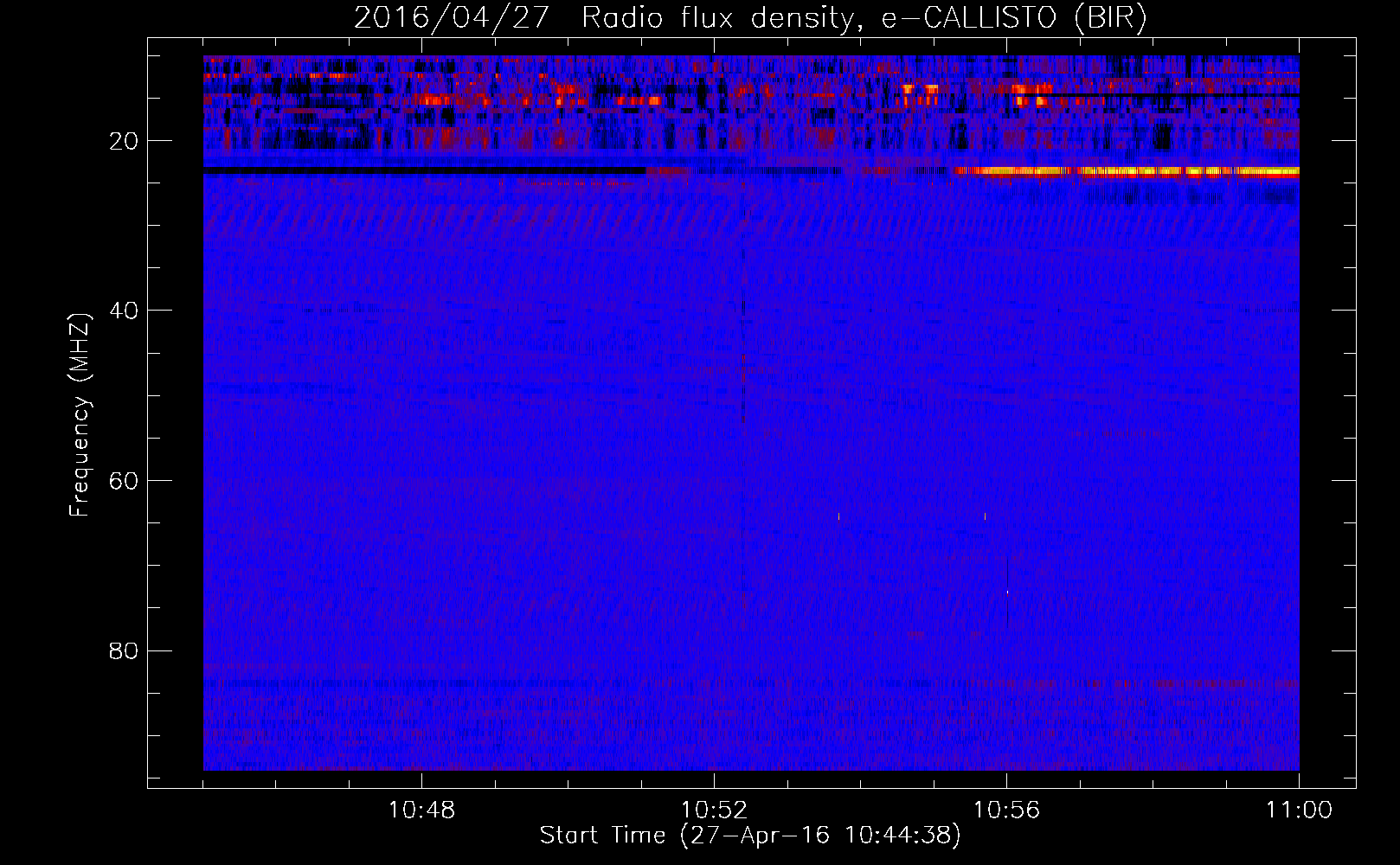Click the bright yellow emission band near 24 MHz

[x=1127, y=171]
